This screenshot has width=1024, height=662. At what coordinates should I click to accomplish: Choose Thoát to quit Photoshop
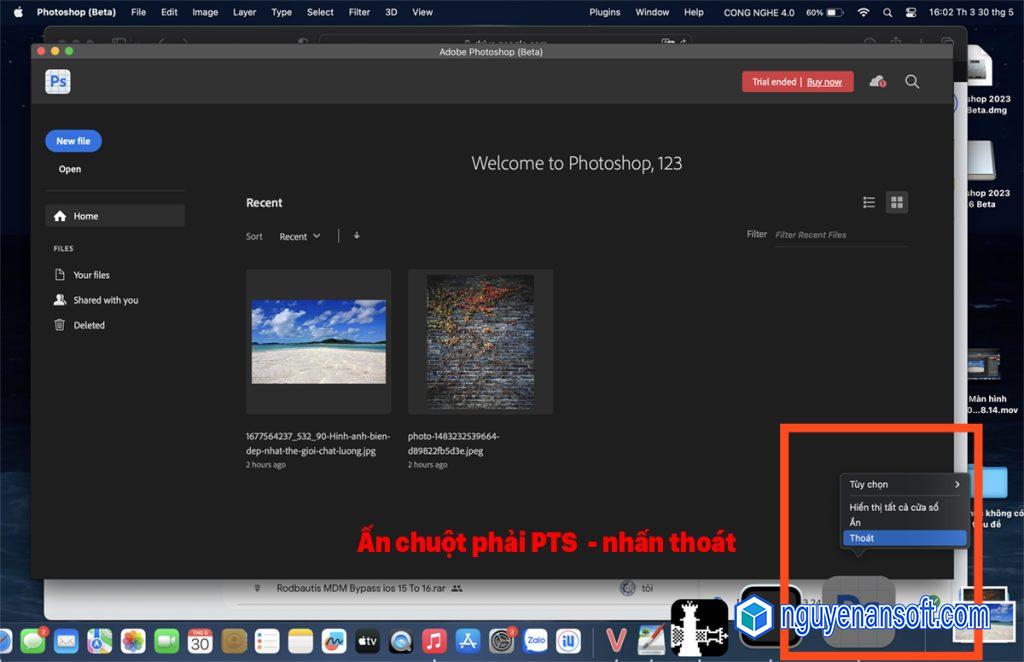tap(904, 538)
